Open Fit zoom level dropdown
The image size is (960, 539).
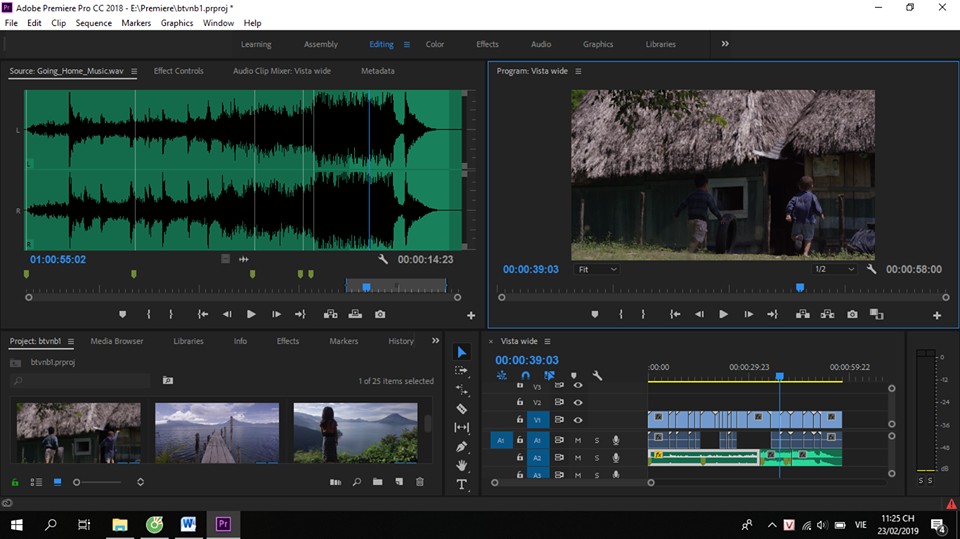tap(597, 269)
